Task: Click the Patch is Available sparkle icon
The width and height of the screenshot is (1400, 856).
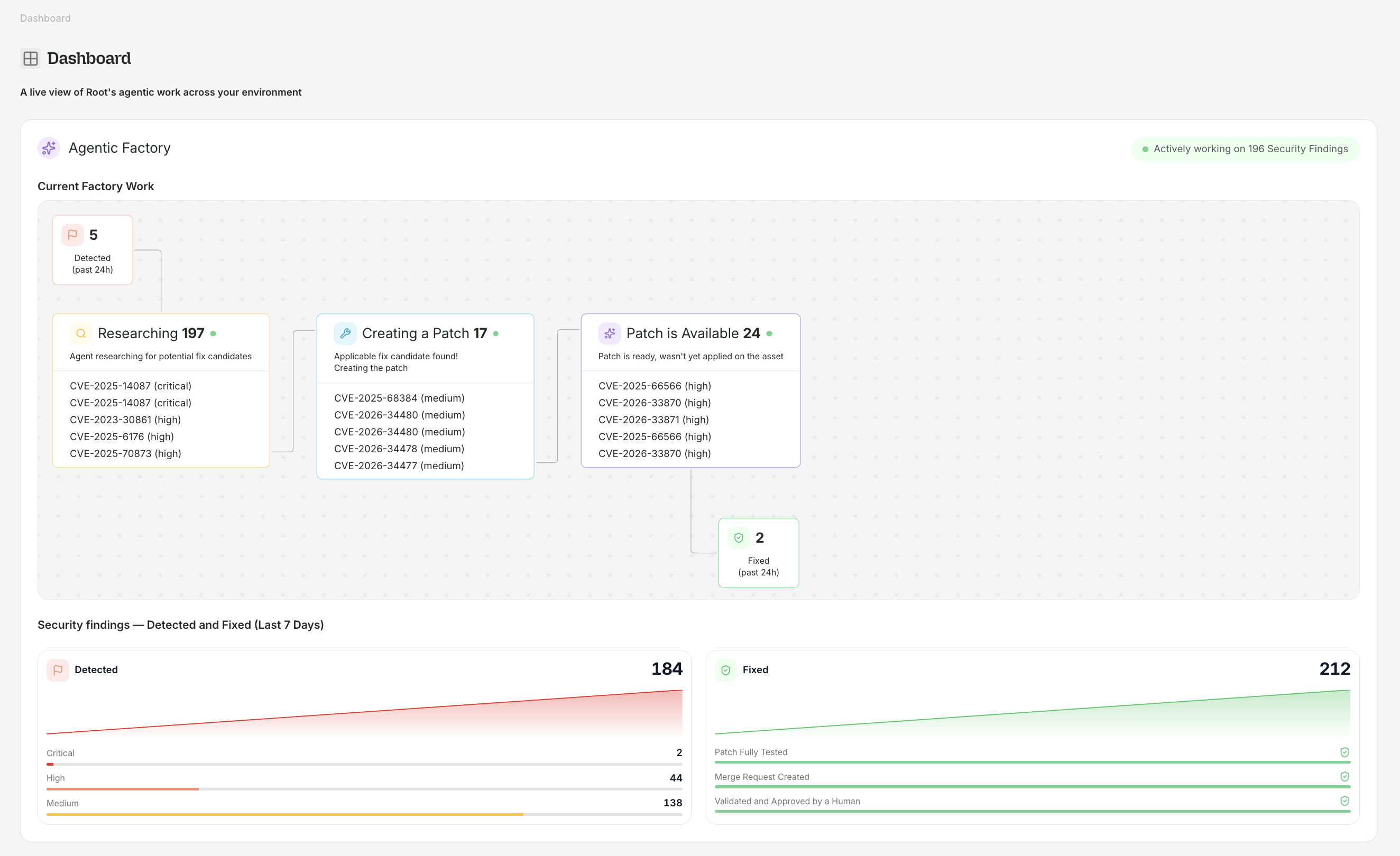Action: coord(610,333)
